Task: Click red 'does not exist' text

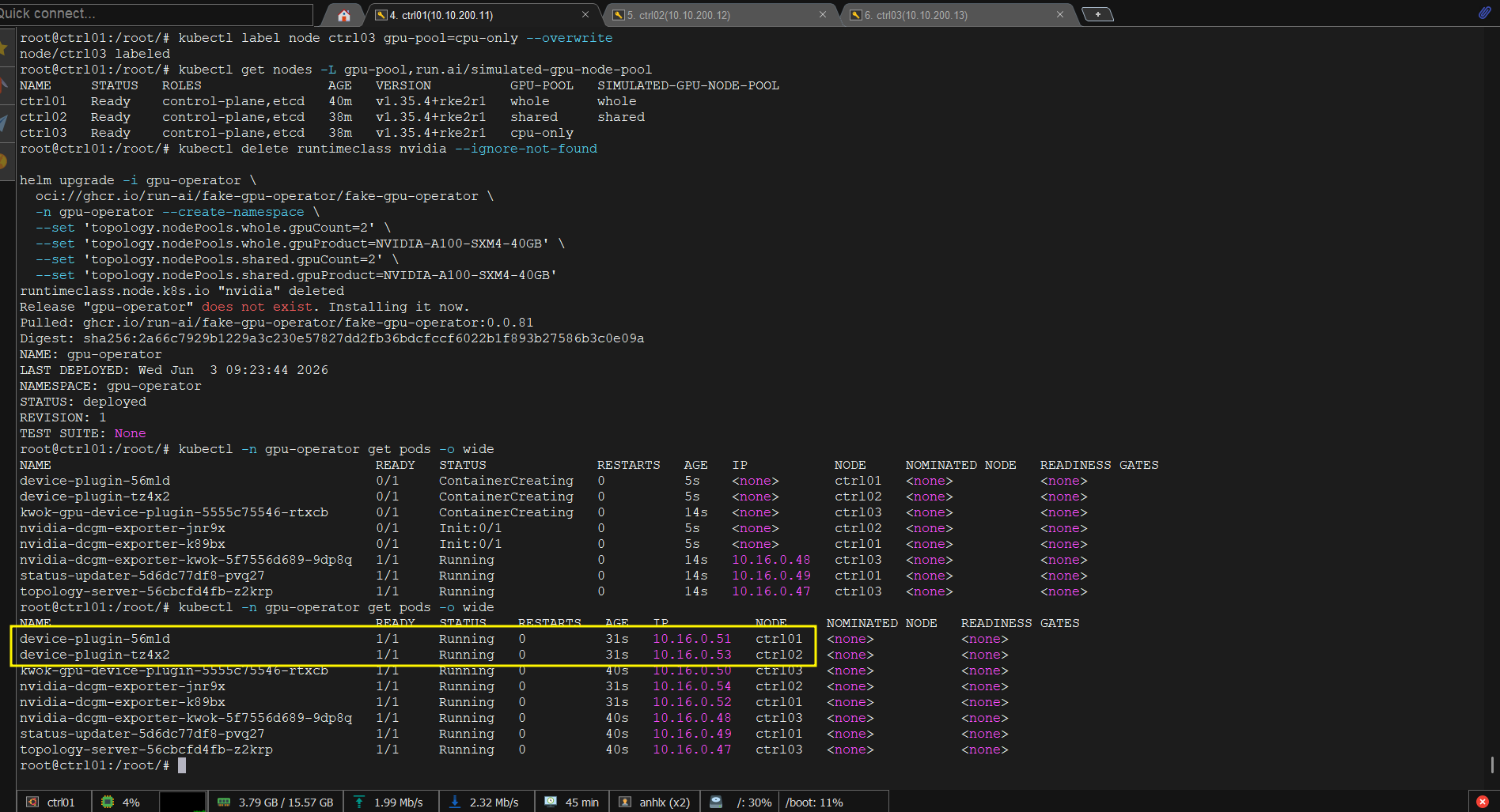Action: [256, 307]
